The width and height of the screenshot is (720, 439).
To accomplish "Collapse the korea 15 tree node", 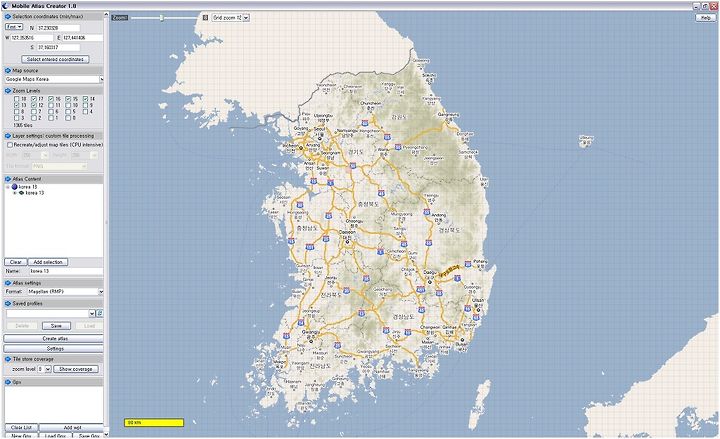I will tap(8, 187).
